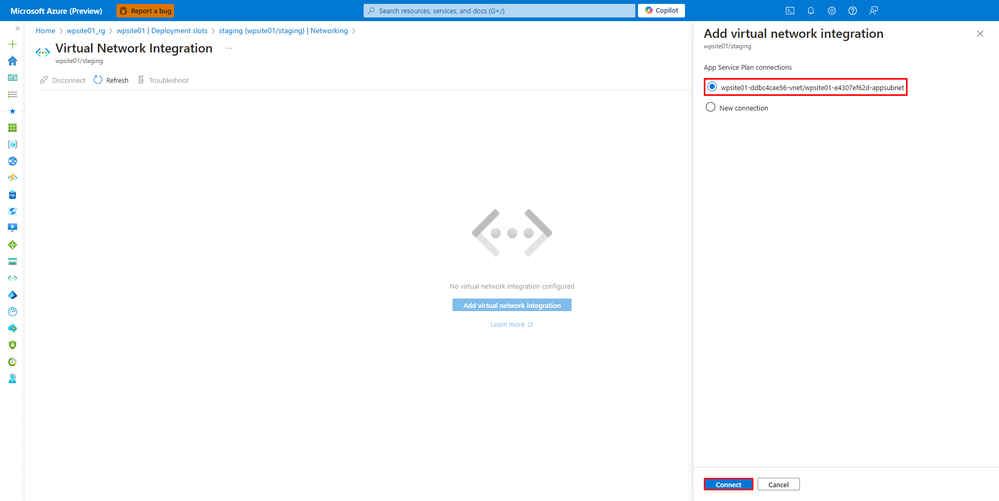This screenshot has width=999, height=501.
Task: Navigate to wpsite01_rg breadcrumb
Action: coord(86,31)
